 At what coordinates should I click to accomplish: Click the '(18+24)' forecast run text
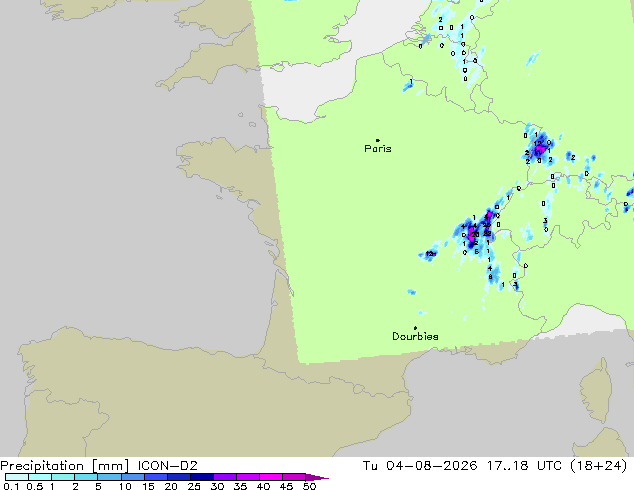pyautogui.click(x=599, y=466)
